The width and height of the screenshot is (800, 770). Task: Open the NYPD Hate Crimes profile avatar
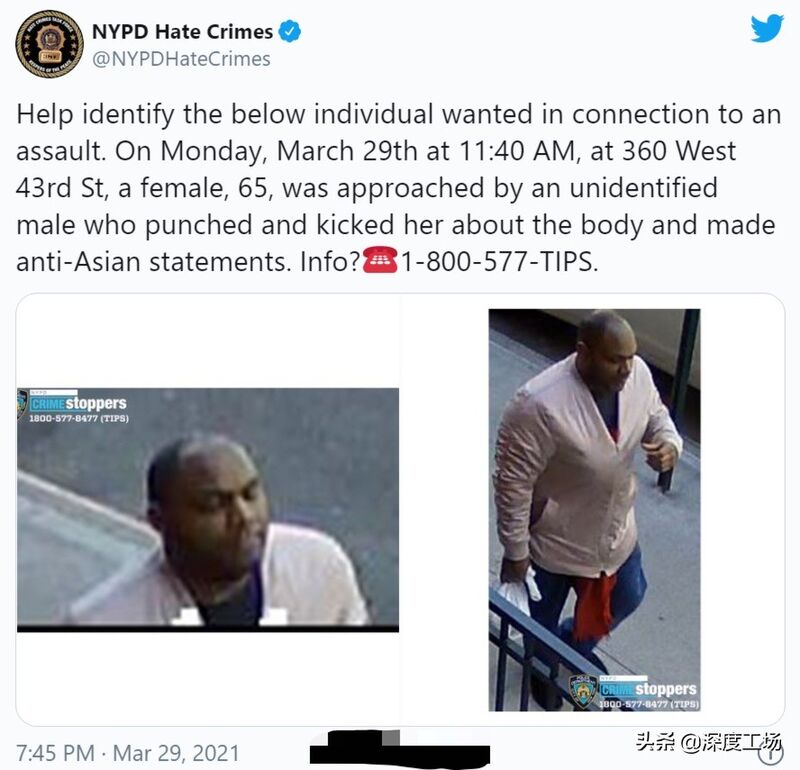[x=49, y=44]
